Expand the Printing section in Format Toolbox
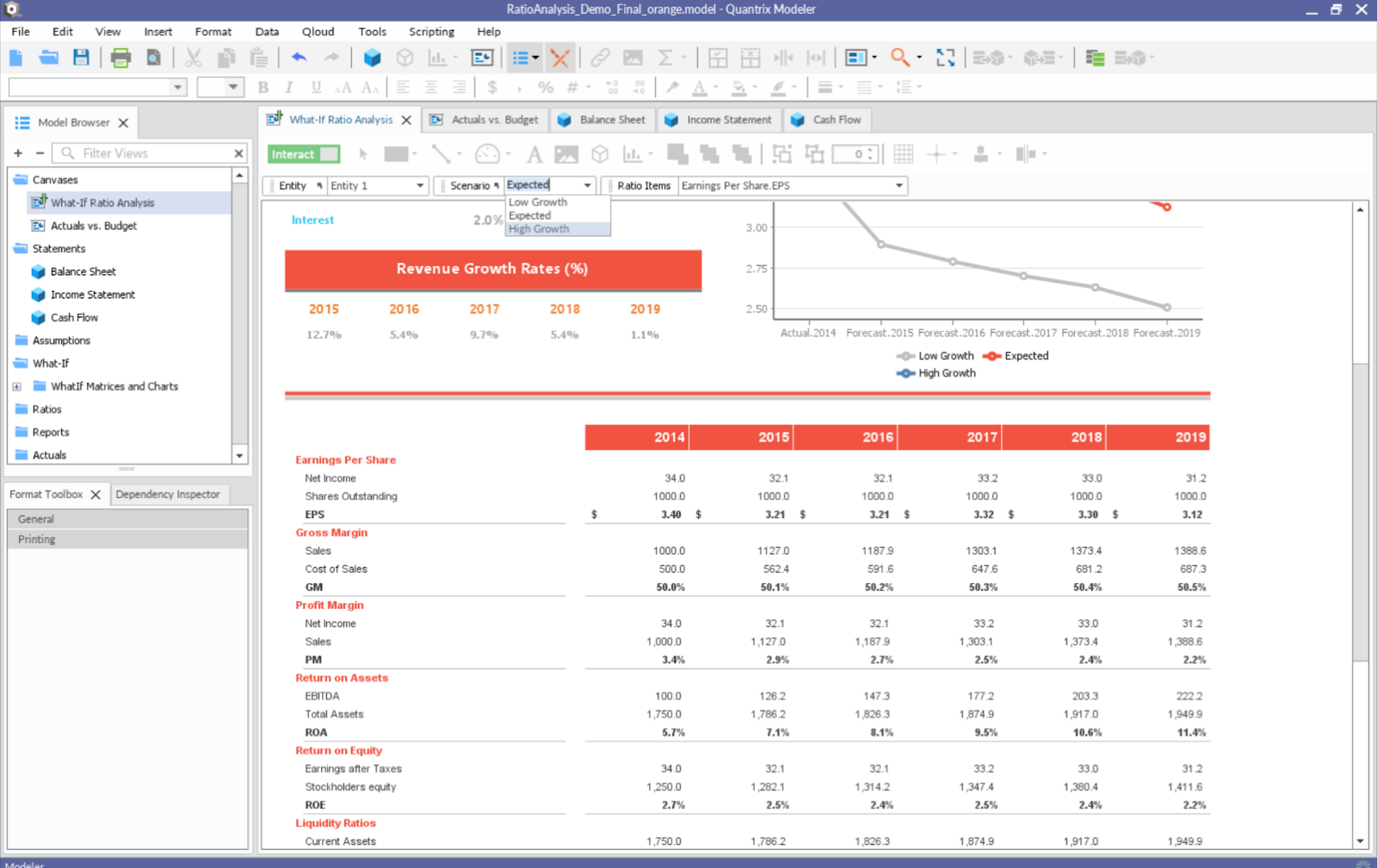 click(x=127, y=539)
